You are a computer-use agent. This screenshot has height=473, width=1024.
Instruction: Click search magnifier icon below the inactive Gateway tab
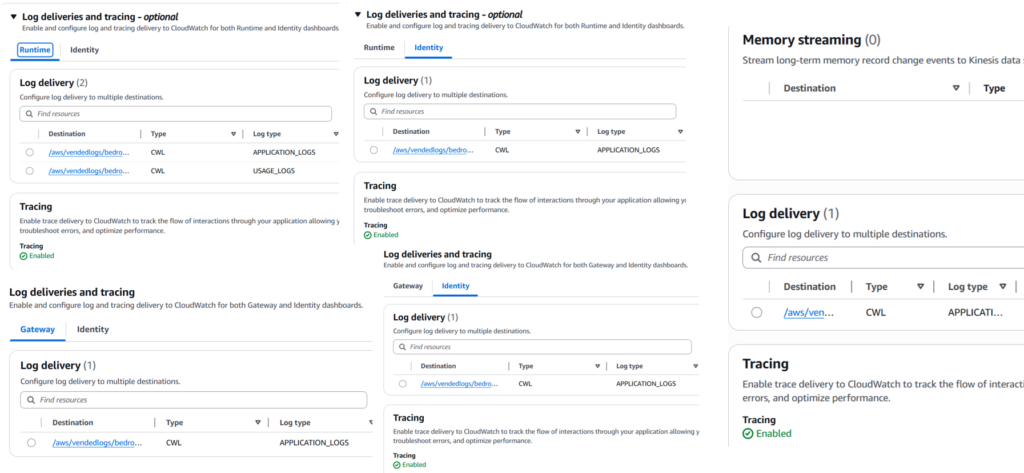point(402,346)
